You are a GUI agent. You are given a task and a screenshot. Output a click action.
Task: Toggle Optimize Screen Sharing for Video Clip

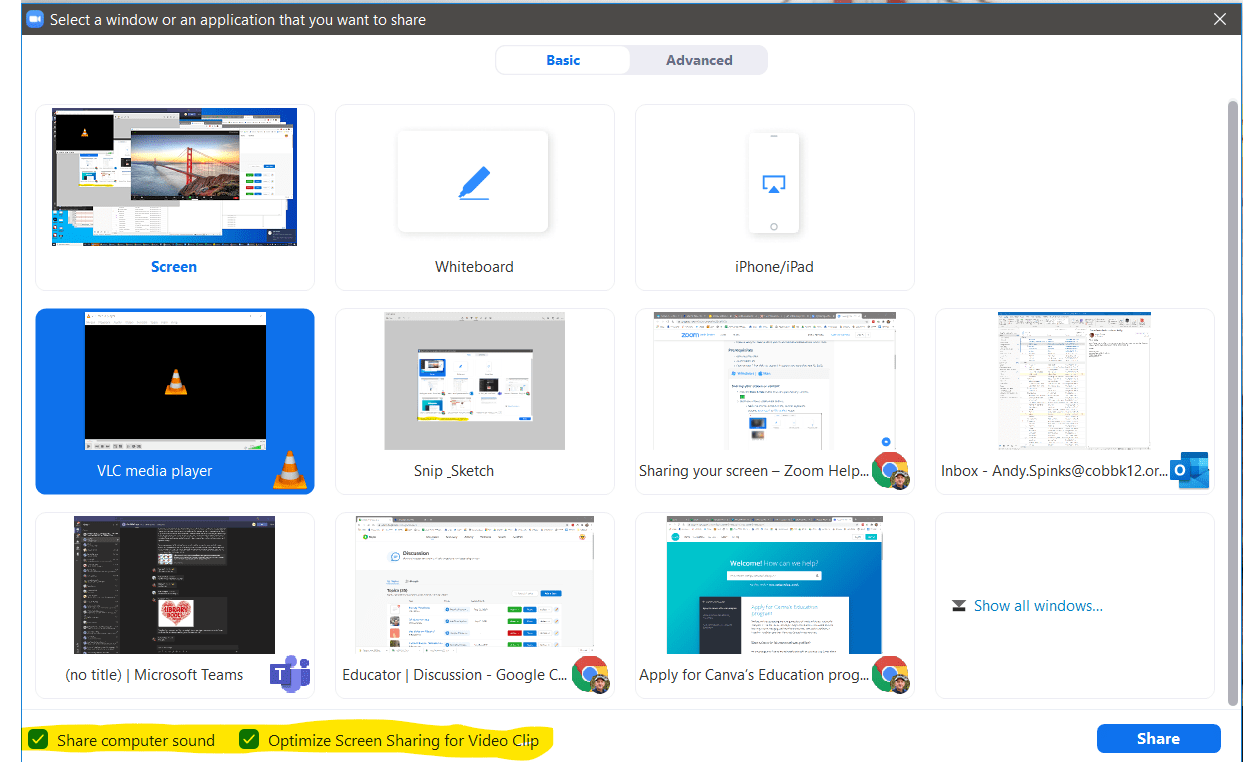(249, 740)
